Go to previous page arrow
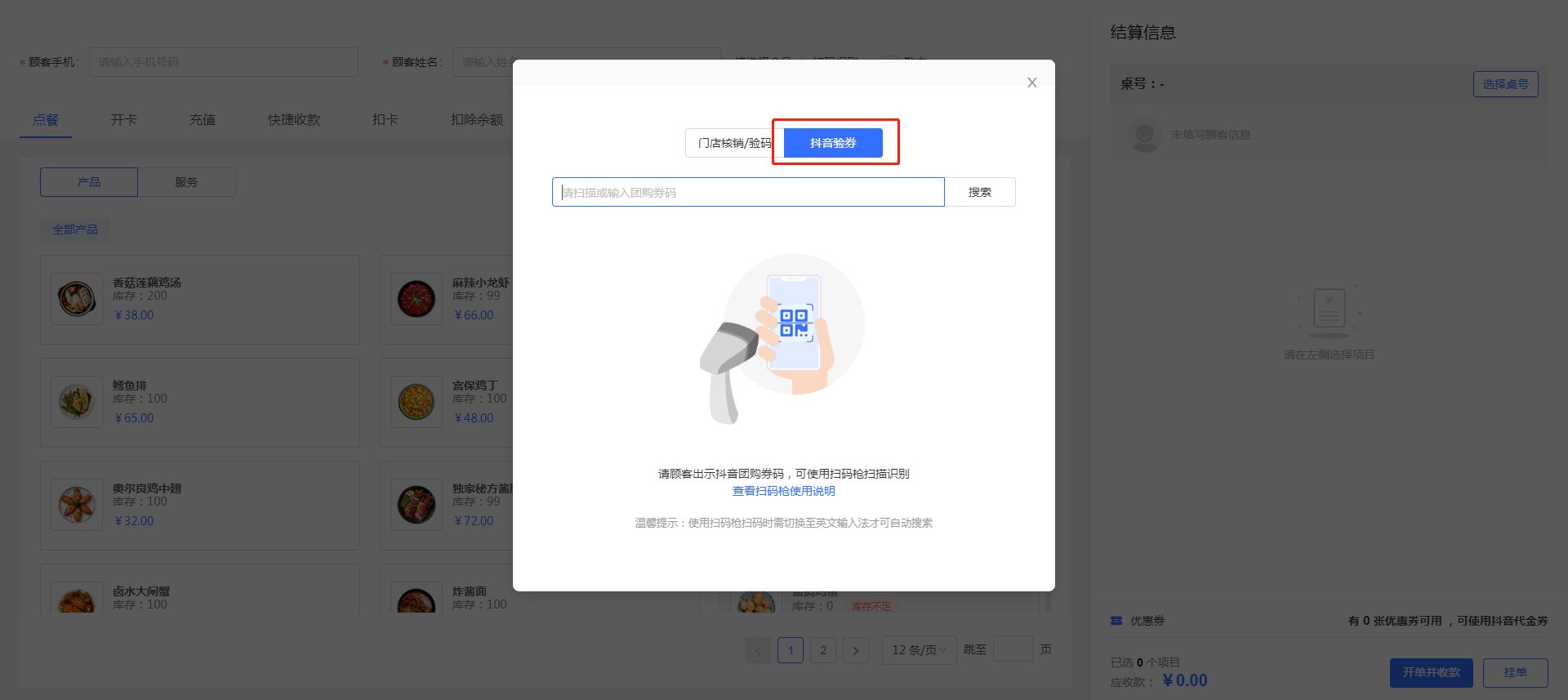The height and width of the screenshot is (700, 1568). (758, 650)
